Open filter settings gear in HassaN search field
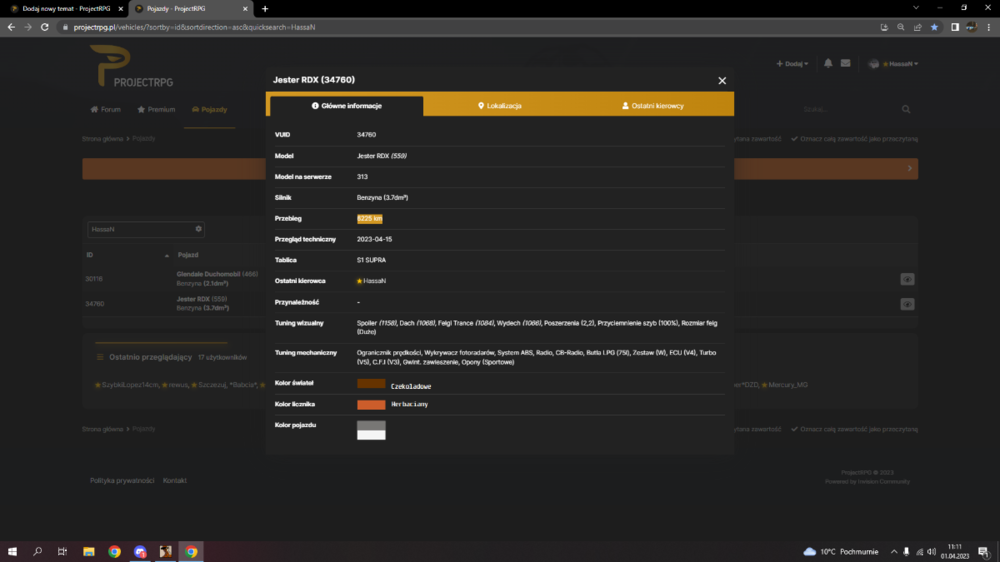The width and height of the screenshot is (1000, 562). (198, 229)
